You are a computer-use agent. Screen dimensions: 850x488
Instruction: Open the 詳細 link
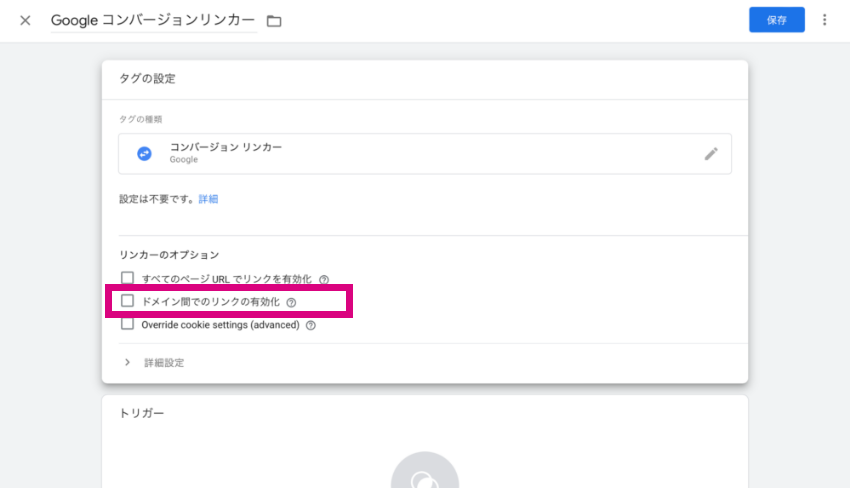(208, 199)
